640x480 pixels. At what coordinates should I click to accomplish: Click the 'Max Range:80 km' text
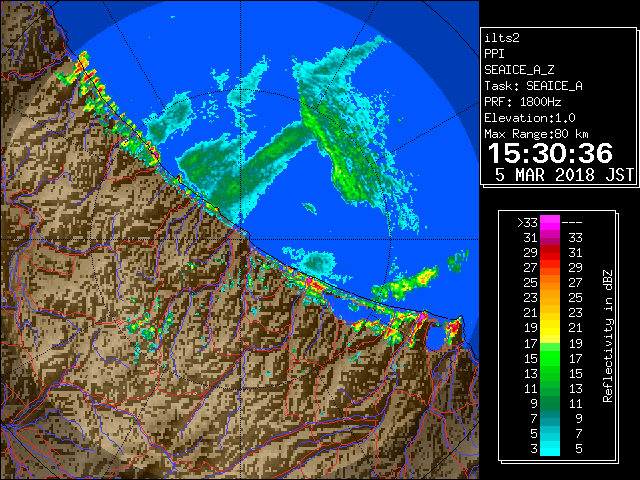(x=536, y=134)
